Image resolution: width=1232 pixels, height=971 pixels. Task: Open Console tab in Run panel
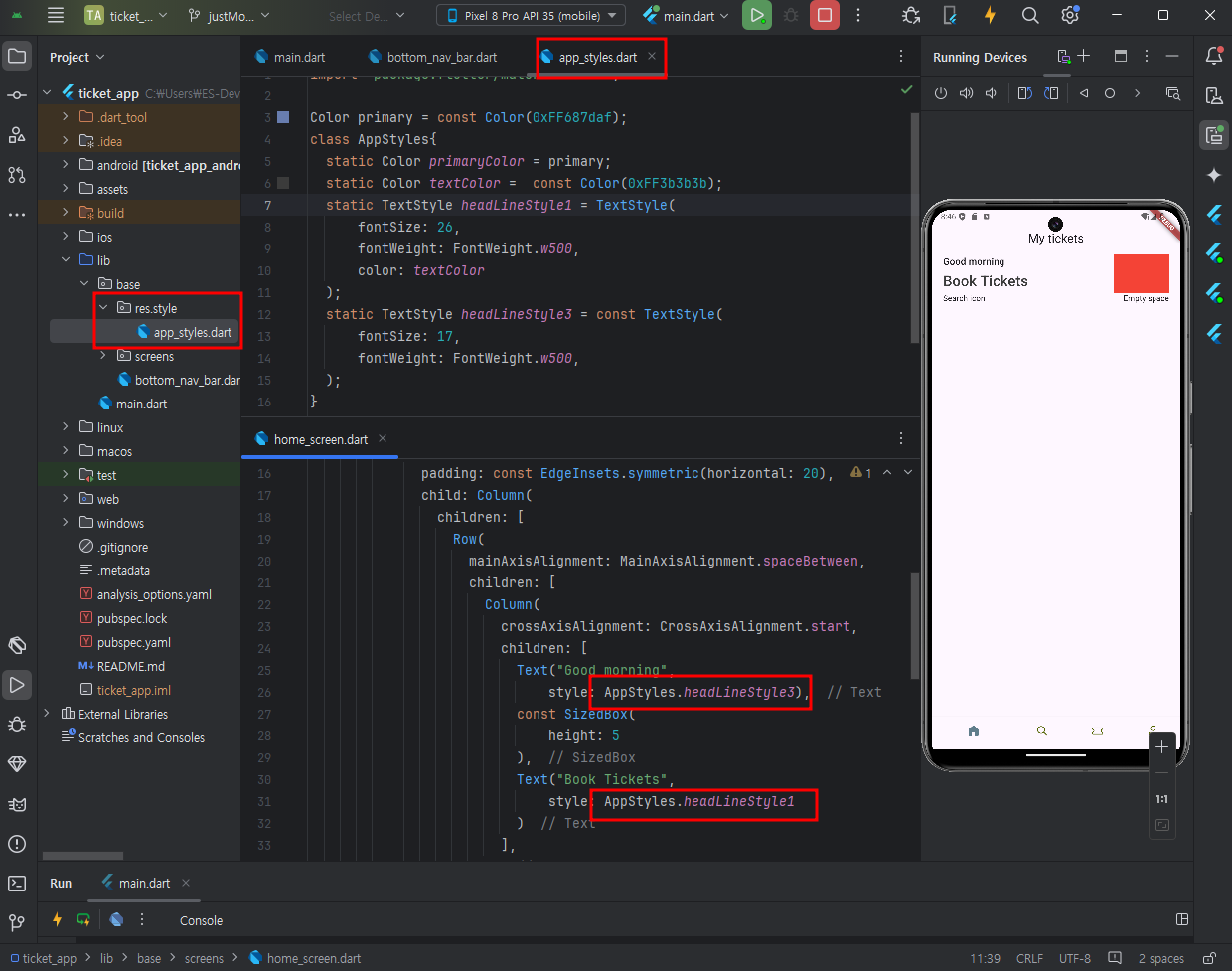(x=201, y=920)
